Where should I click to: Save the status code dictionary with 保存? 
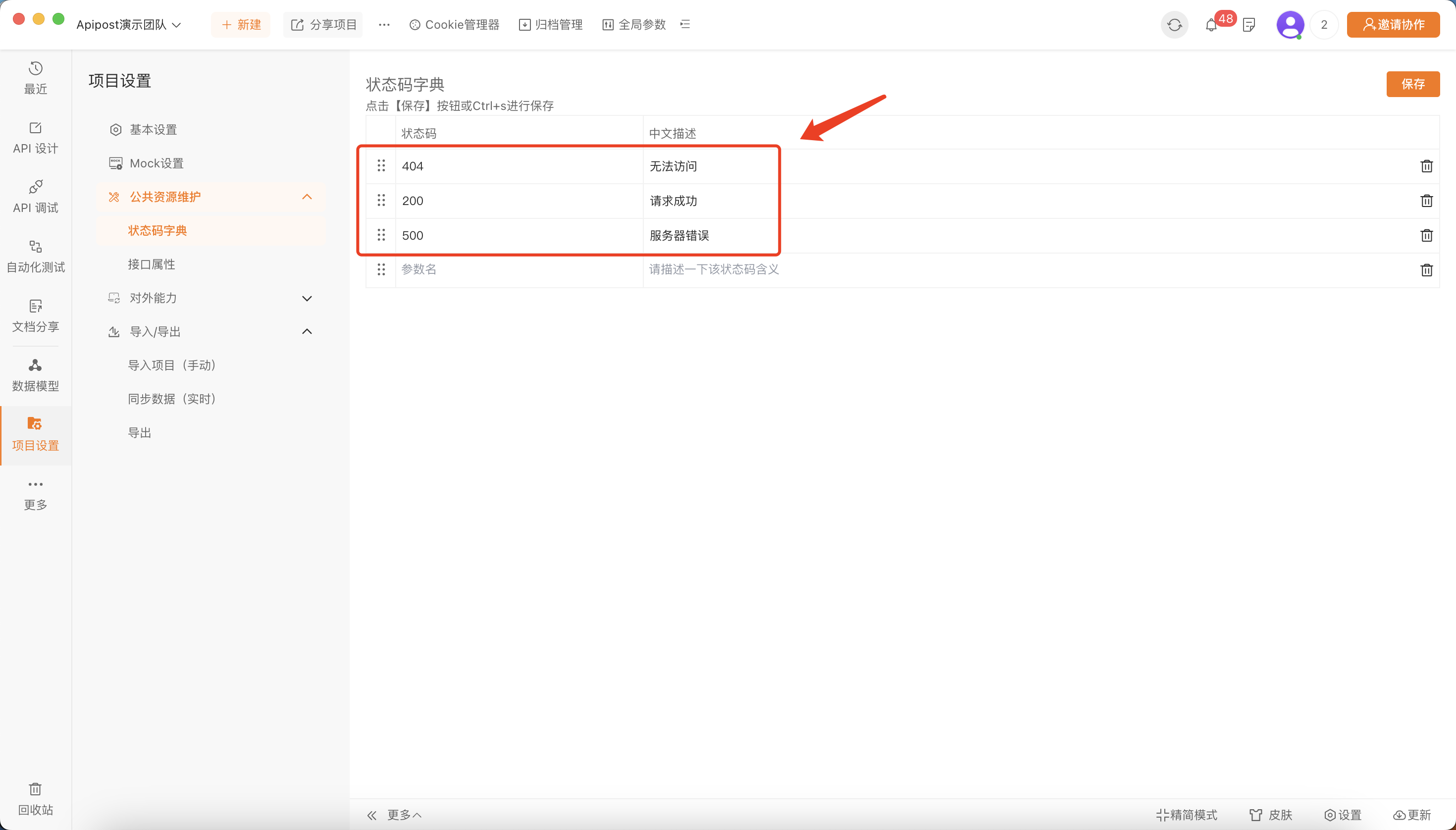coord(1413,84)
